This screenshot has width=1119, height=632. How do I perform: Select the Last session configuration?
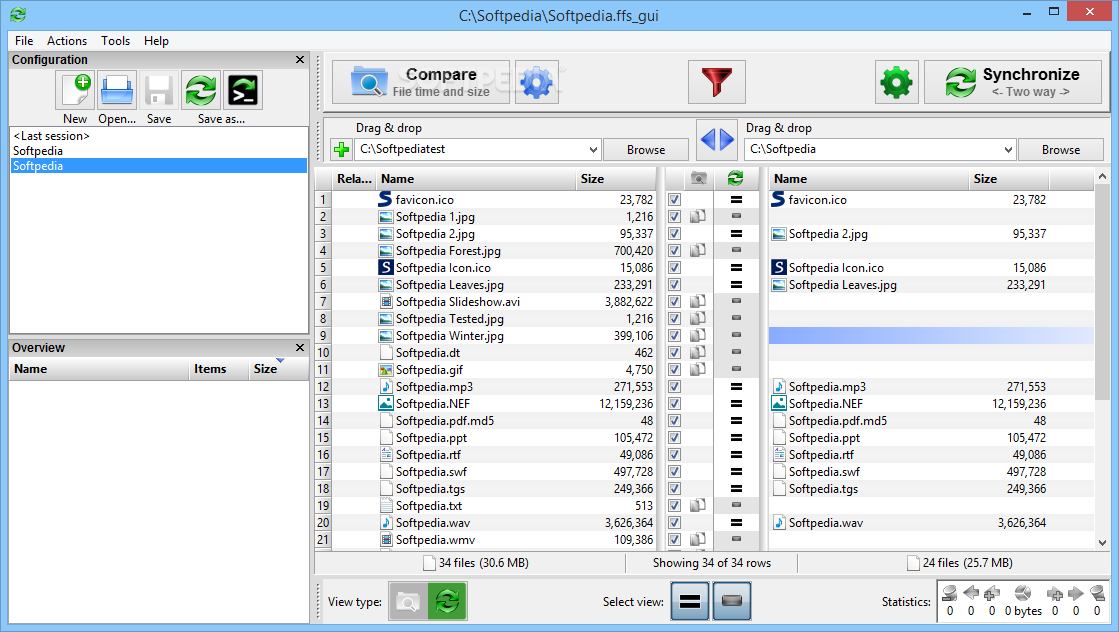pyautogui.click(x=51, y=136)
